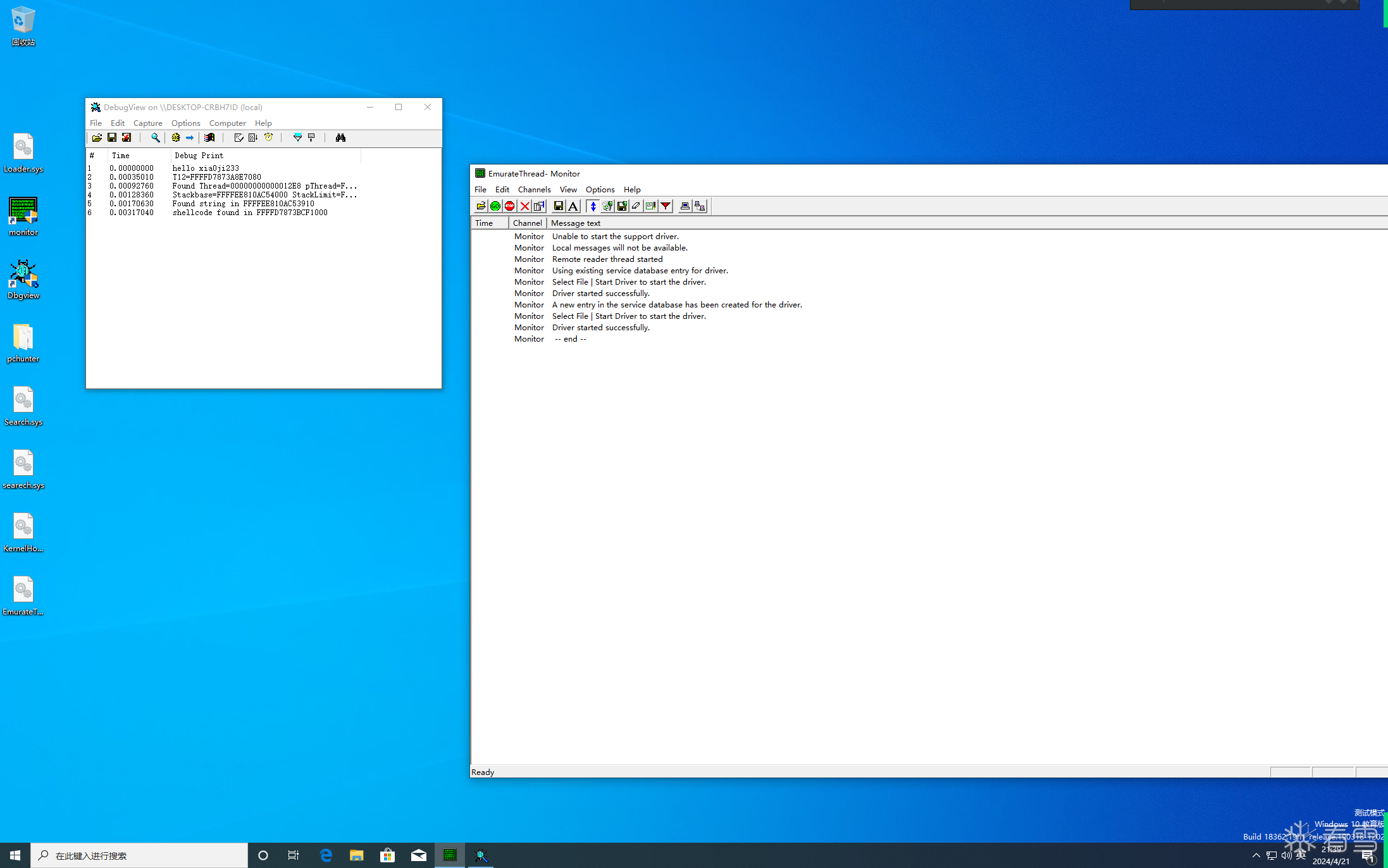Click the red X delete icon in Monitor

tap(524, 206)
